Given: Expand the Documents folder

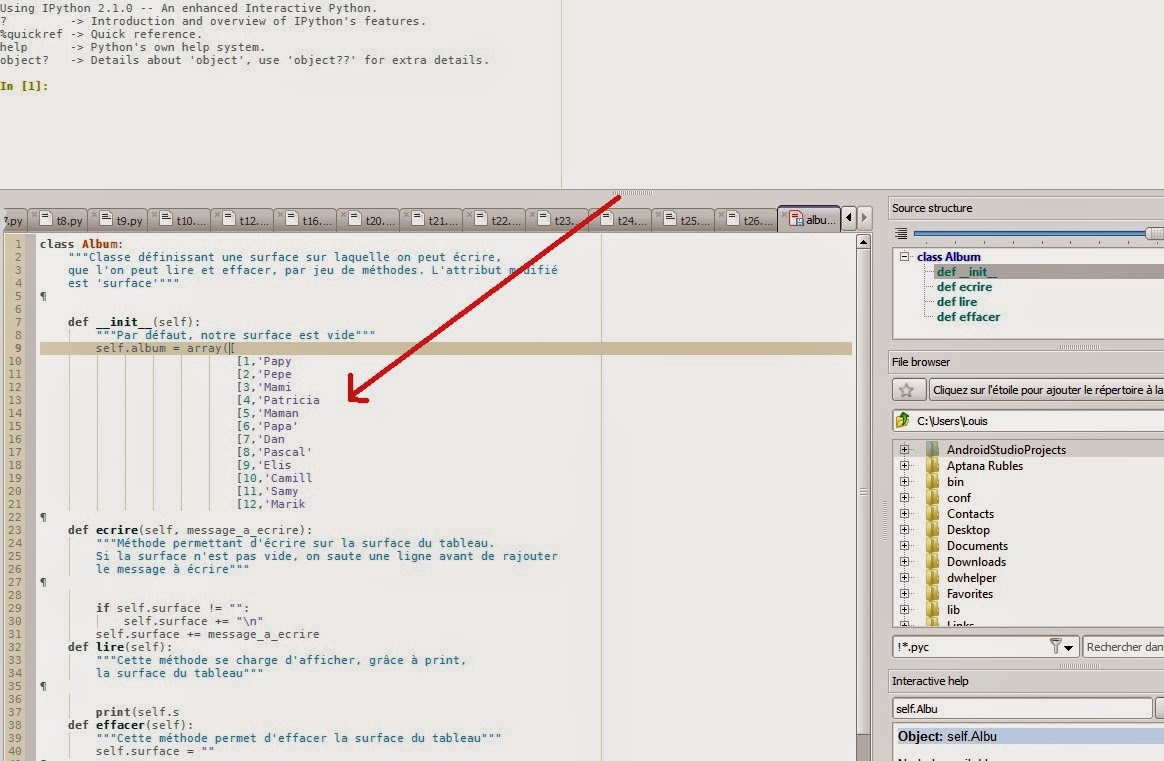Looking at the screenshot, I should pos(904,545).
